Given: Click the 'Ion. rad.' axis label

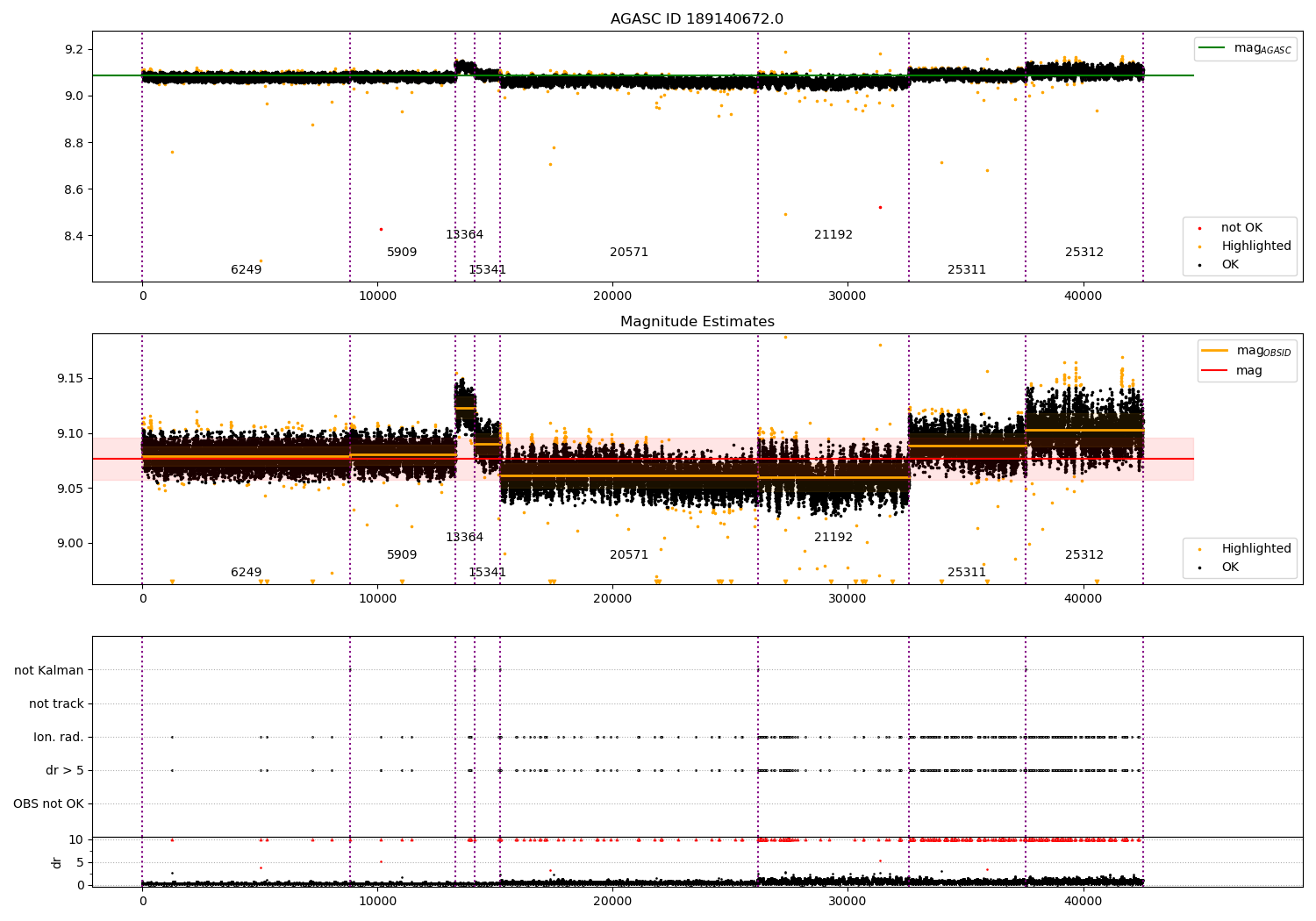Looking at the screenshot, I should tap(59, 737).
